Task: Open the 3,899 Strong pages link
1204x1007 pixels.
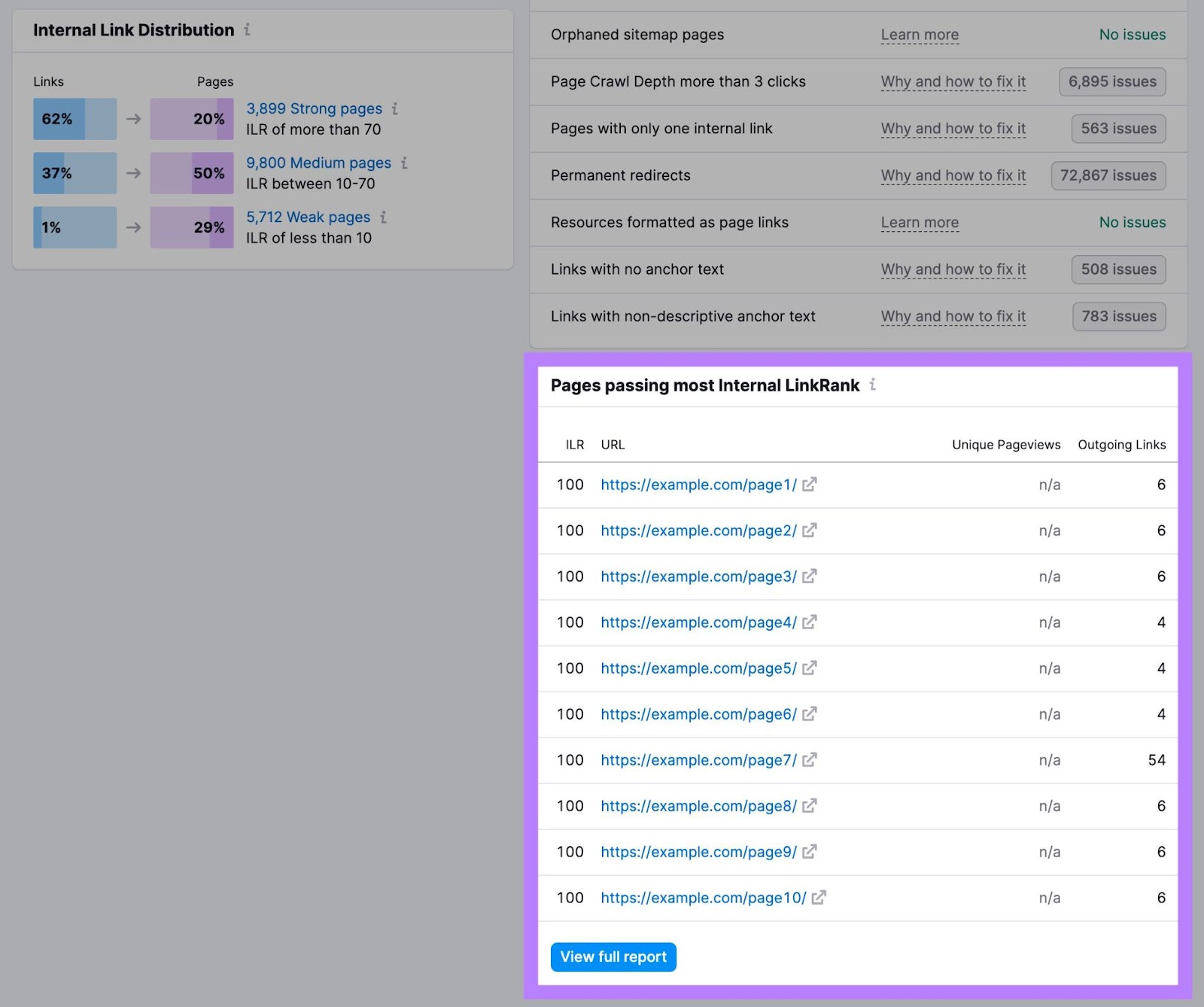Action: point(313,108)
